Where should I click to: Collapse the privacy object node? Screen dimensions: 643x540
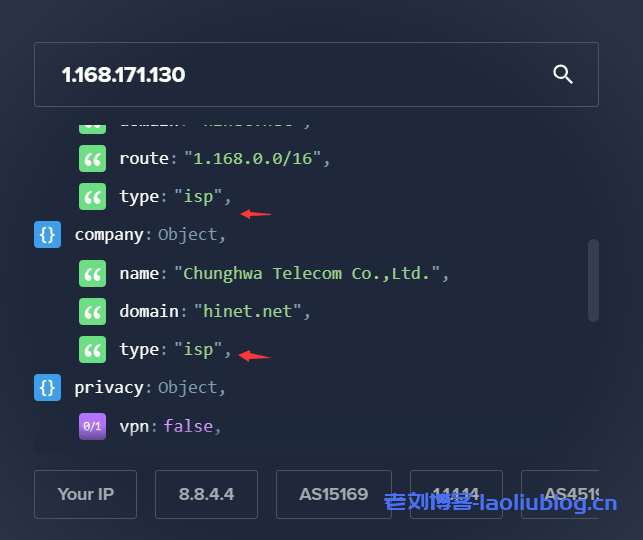48,388
